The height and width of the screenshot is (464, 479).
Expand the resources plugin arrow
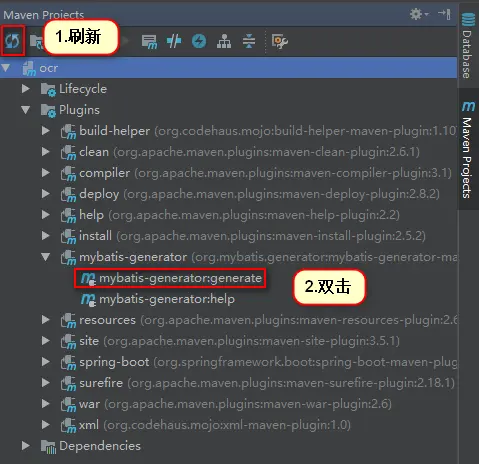pos(46,320)
